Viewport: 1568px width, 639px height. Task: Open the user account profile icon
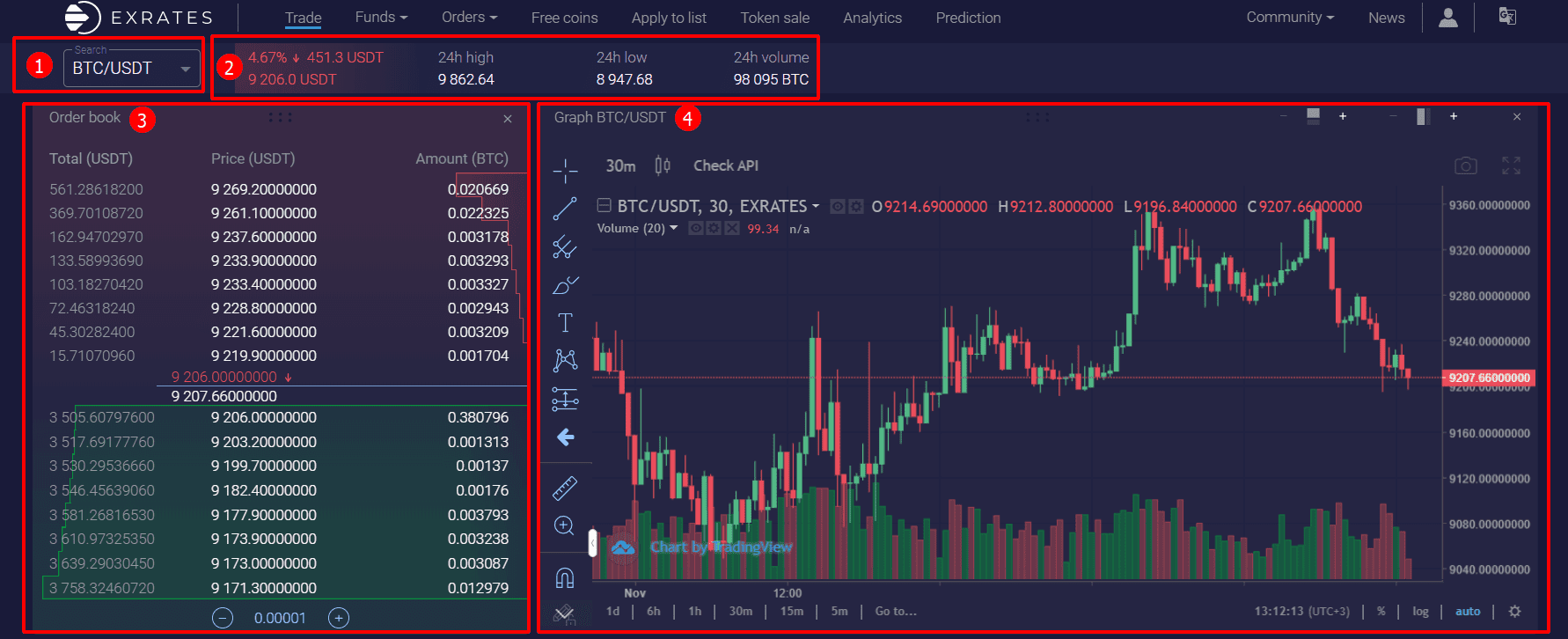pos(1448,18)
